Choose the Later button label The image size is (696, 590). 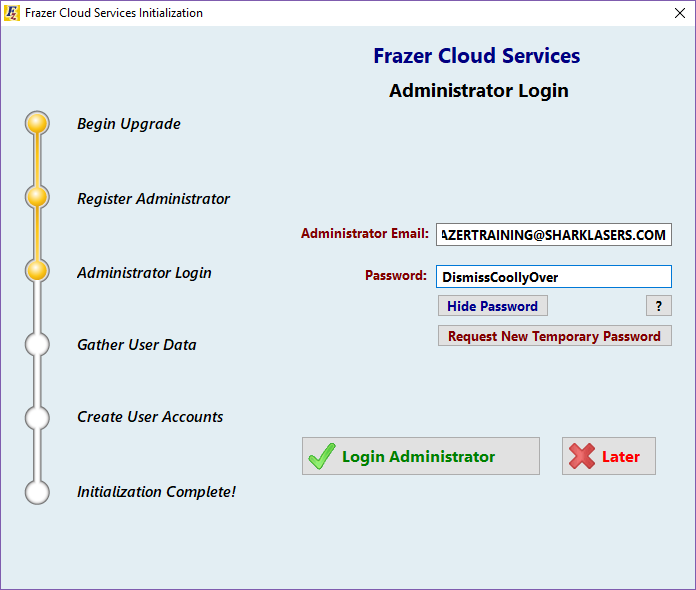point(621,456)
